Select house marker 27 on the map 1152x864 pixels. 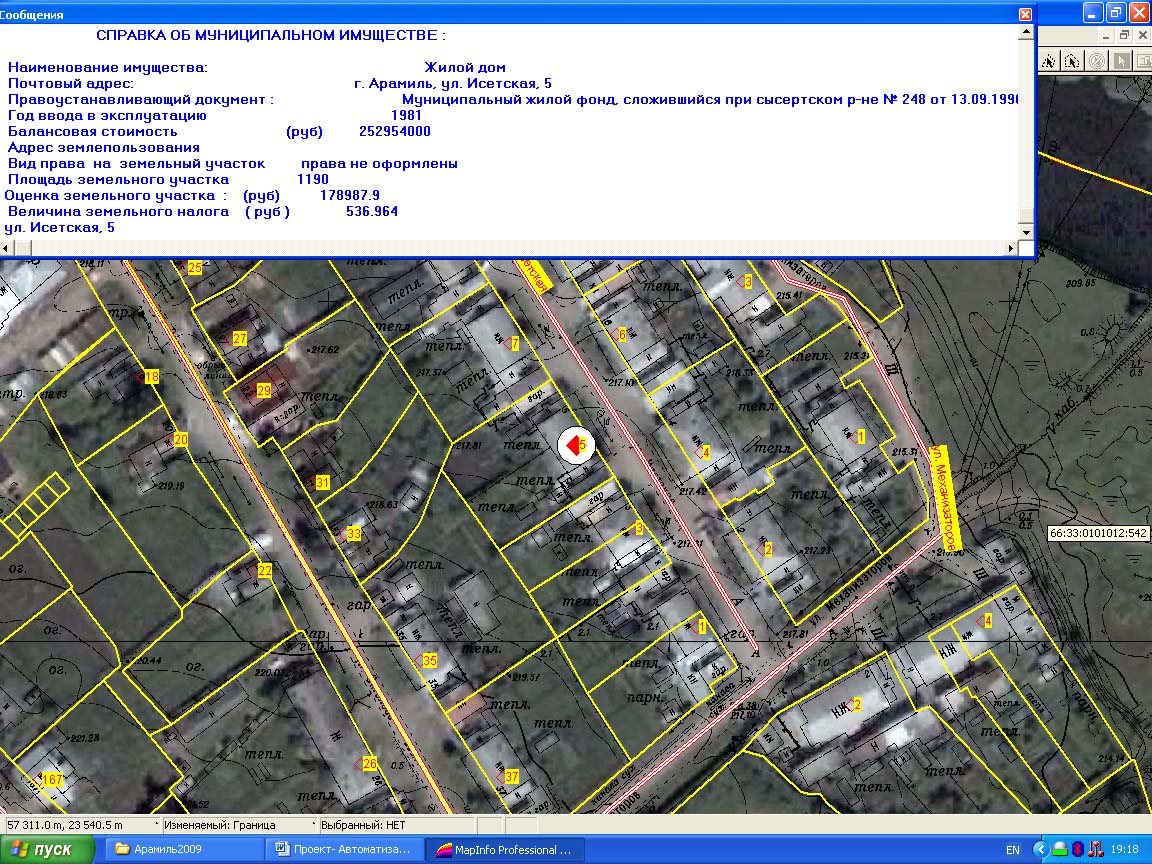pyautogui.click(x=236, y=339)
